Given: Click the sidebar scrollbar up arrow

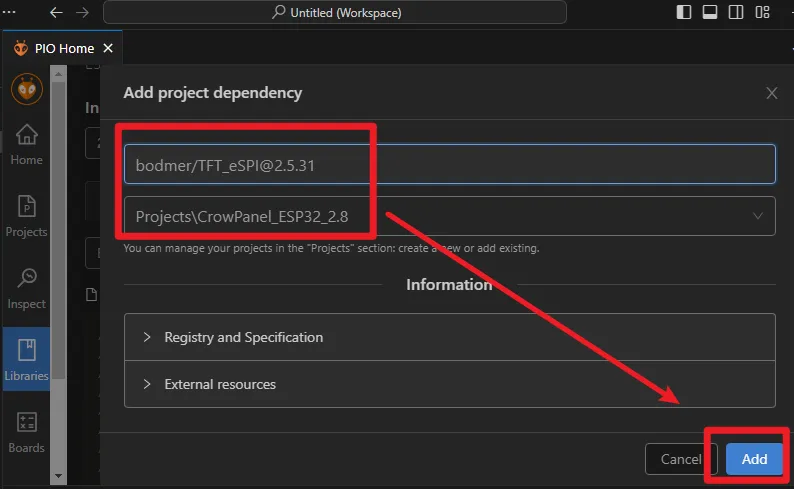Looking at the screenshot, I should click(58, 74).
